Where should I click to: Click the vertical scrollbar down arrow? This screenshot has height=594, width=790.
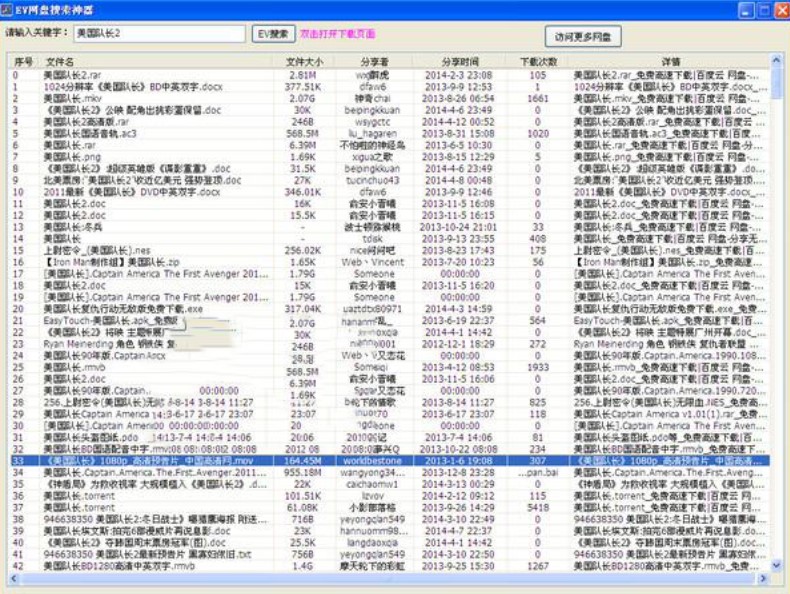click(x=776, y=566)
